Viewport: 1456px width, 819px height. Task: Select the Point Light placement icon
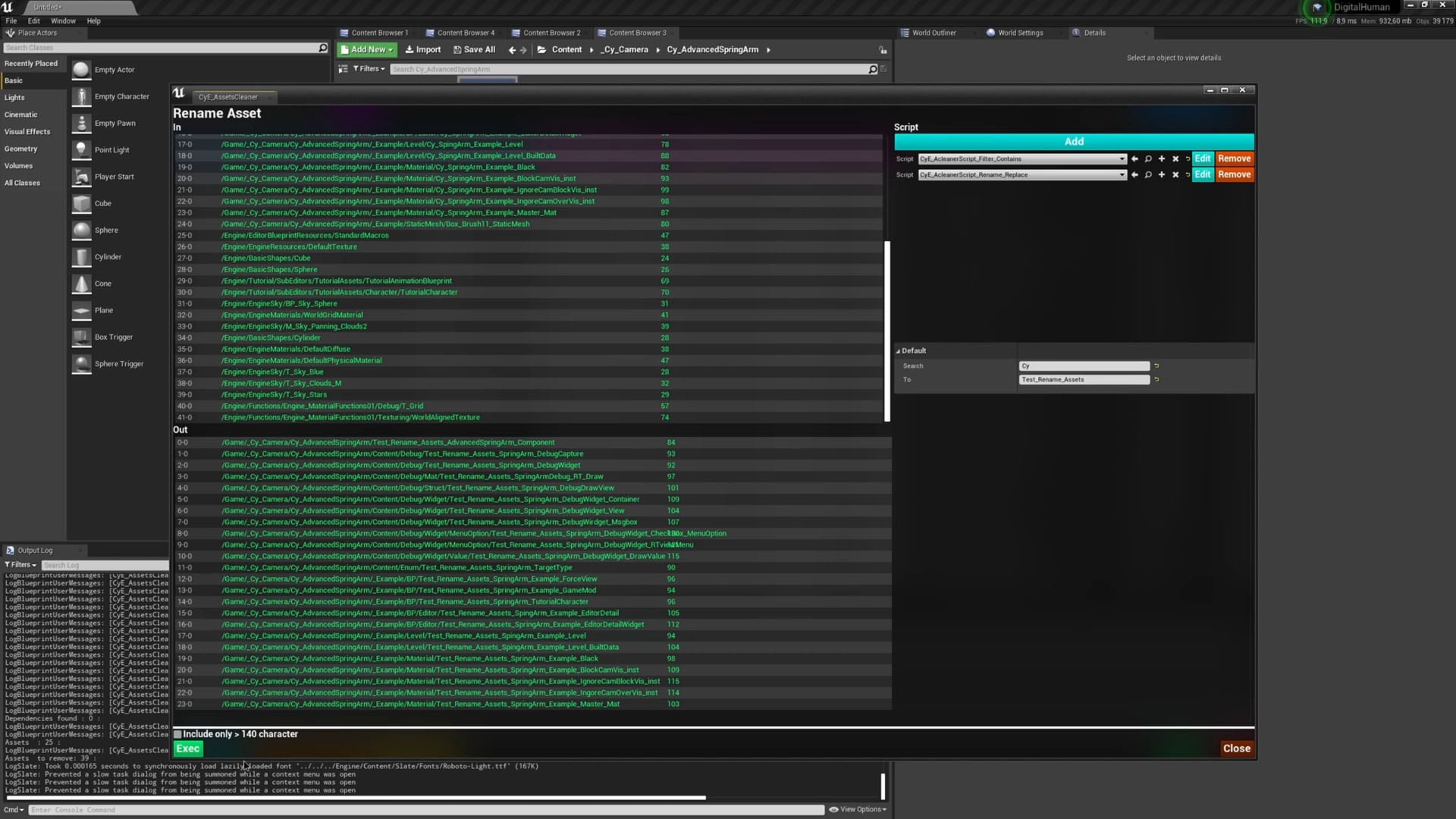pyautogui.click(x=81, y=149)
